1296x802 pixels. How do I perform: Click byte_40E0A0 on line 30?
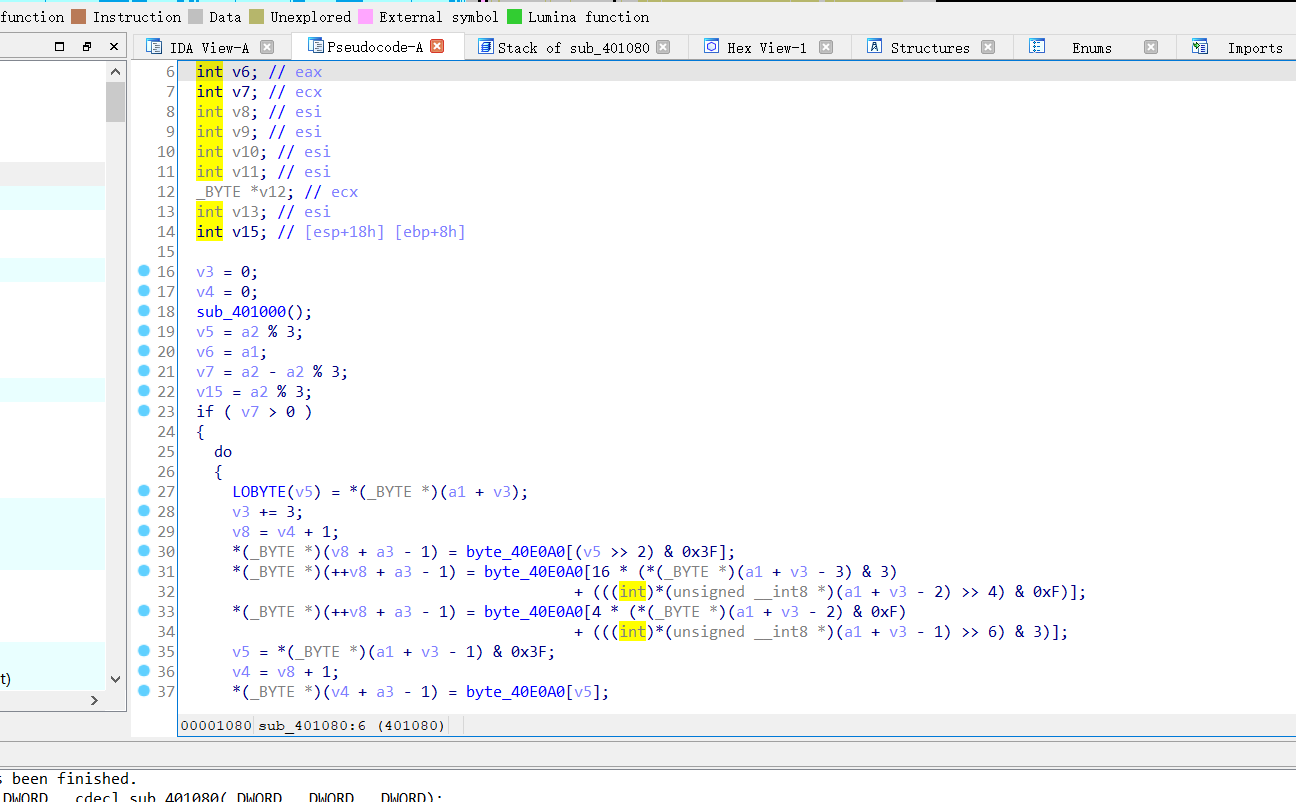(515, 551)
